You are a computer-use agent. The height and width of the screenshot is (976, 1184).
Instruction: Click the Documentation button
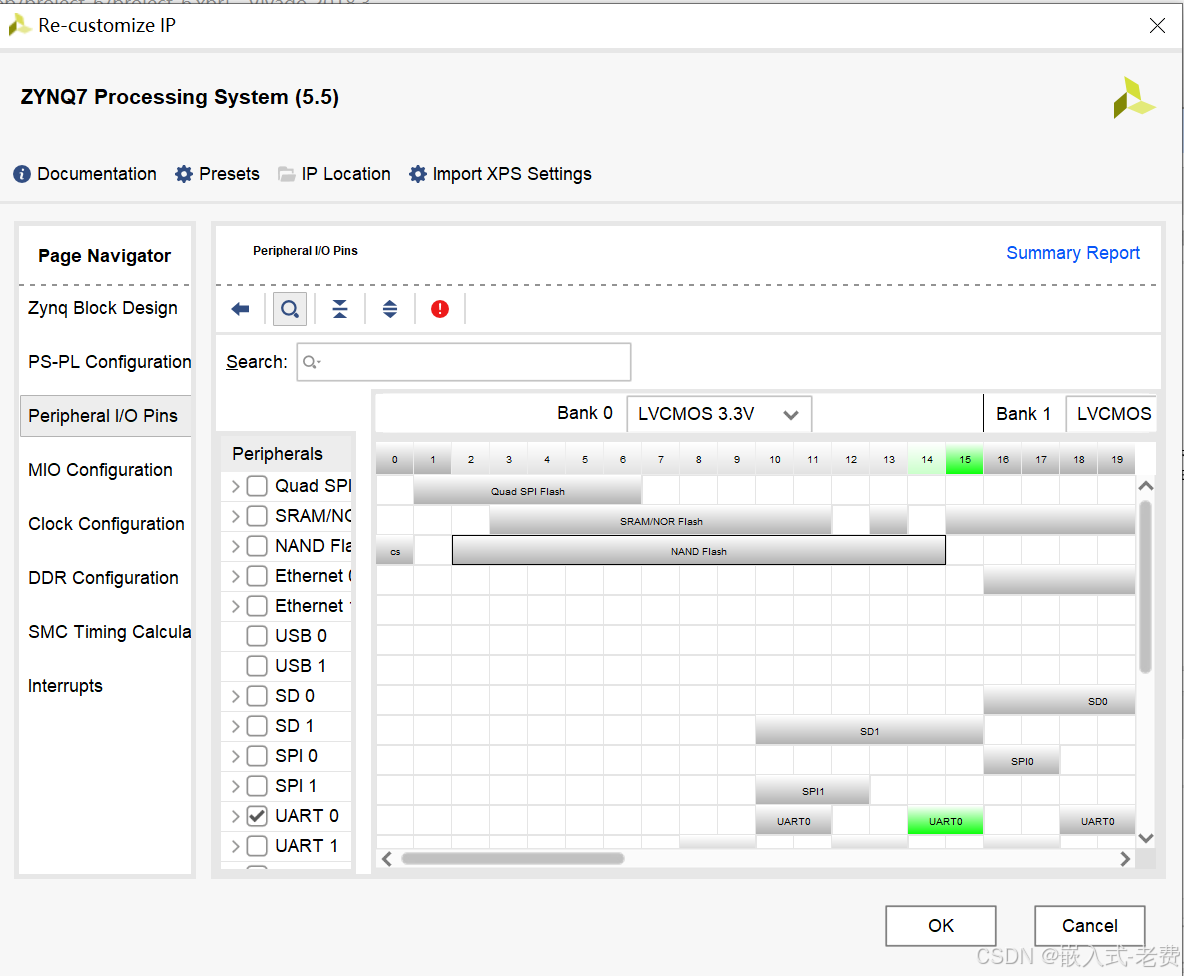pos(85,174)
